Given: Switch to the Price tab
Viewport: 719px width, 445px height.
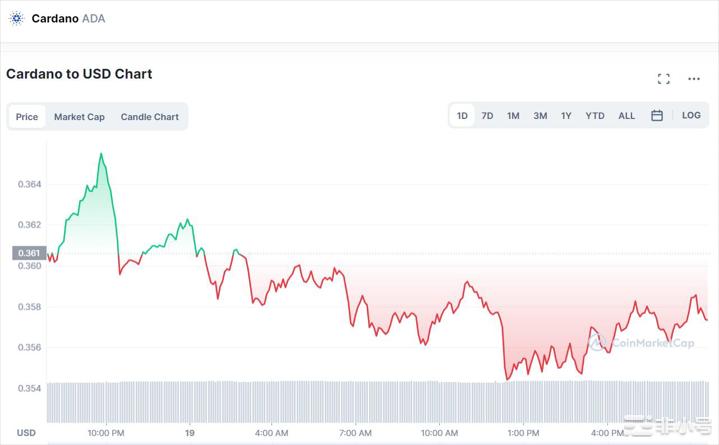Looking at the screenshot, I should point(27,117).
